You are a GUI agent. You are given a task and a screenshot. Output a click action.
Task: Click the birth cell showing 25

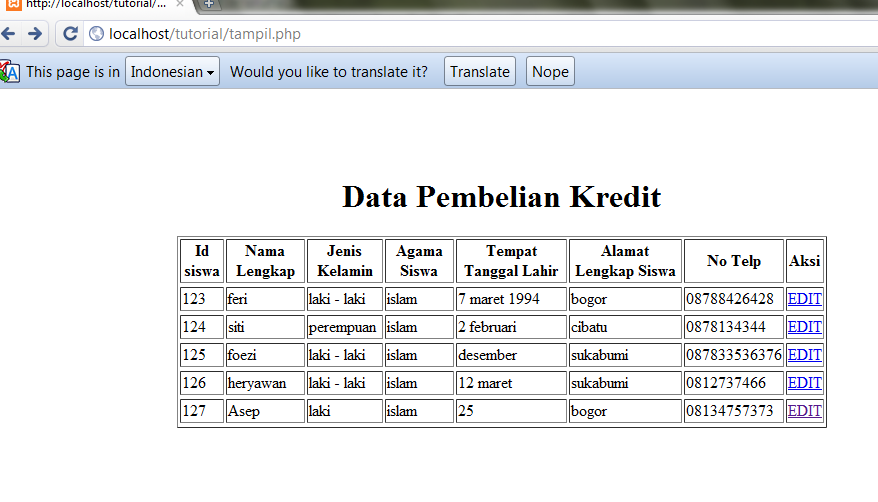click(511, 411)
